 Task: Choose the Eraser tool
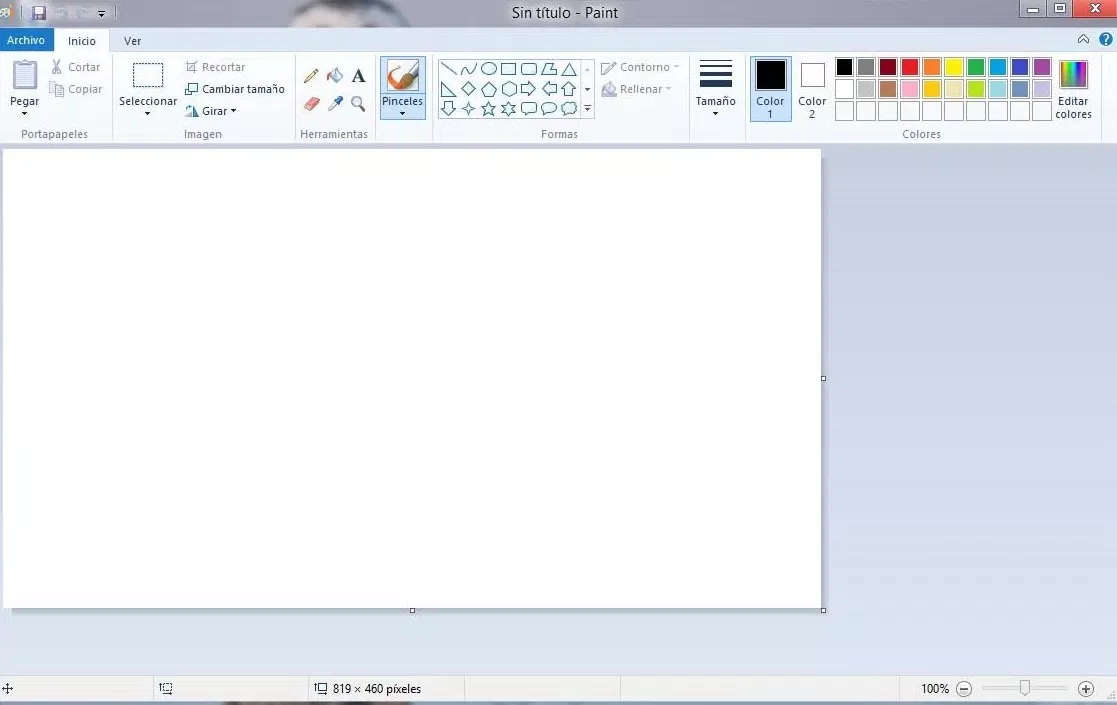pos(311,103)
